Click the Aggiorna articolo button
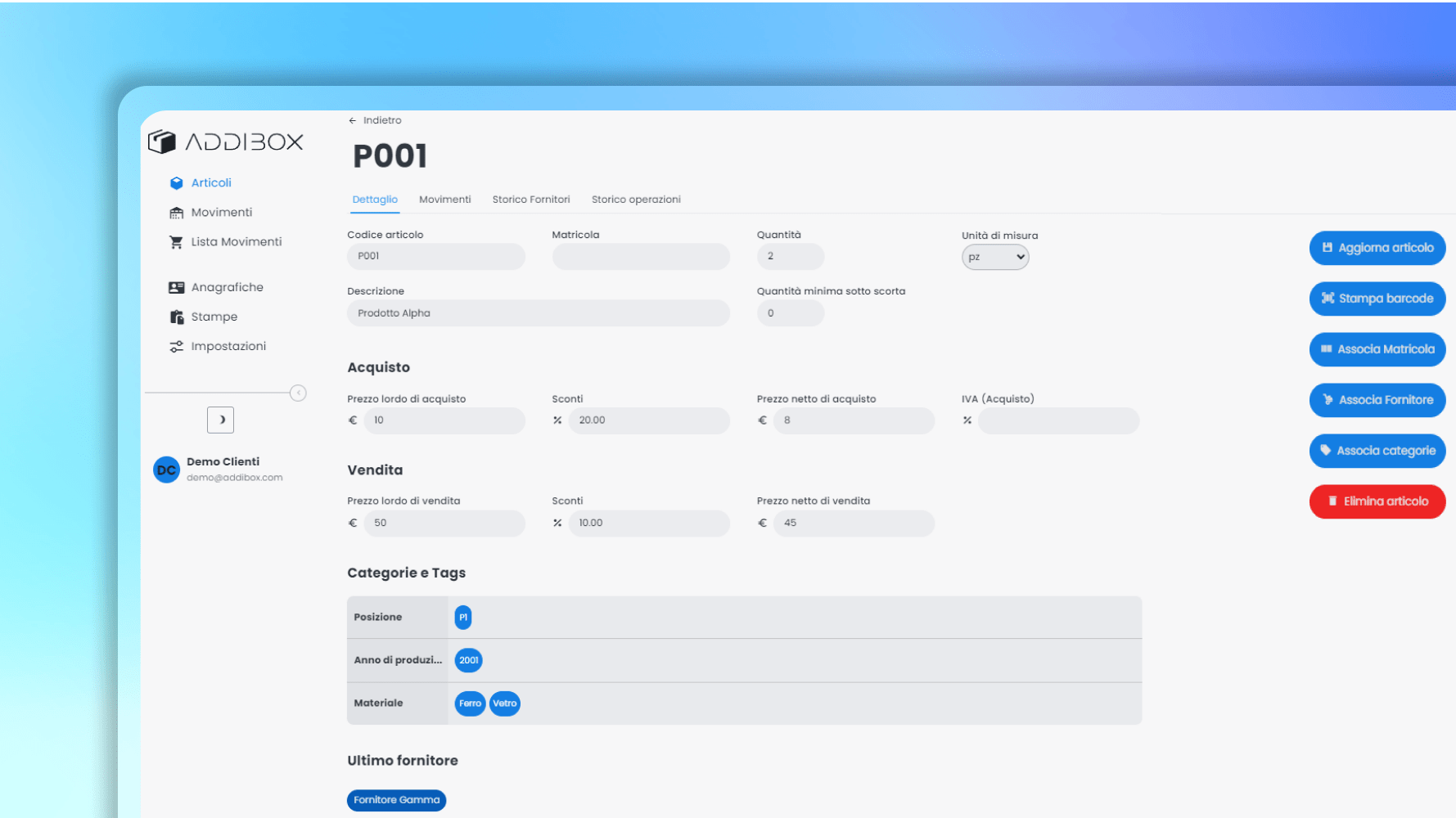The width and height of the screenshot is (1456, 818). [x=1377, y=248]
